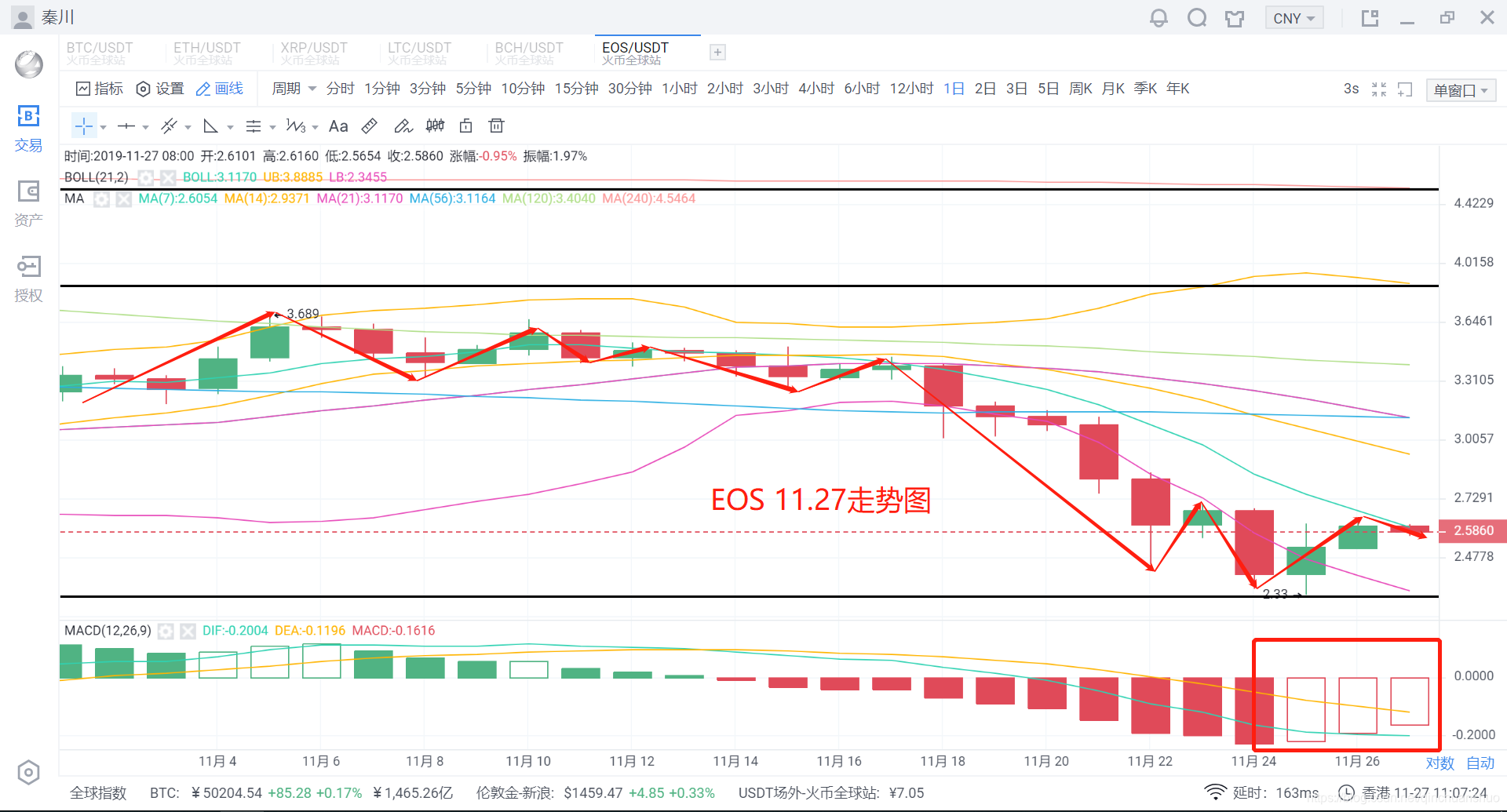Select the triangle shape drawing tool

pos(210,126)
